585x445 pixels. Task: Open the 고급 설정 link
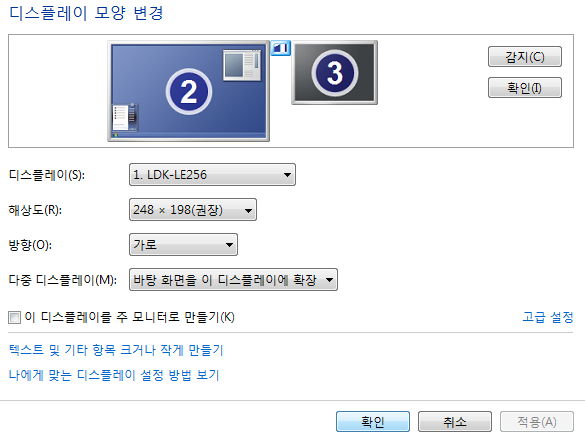[547, 317]
